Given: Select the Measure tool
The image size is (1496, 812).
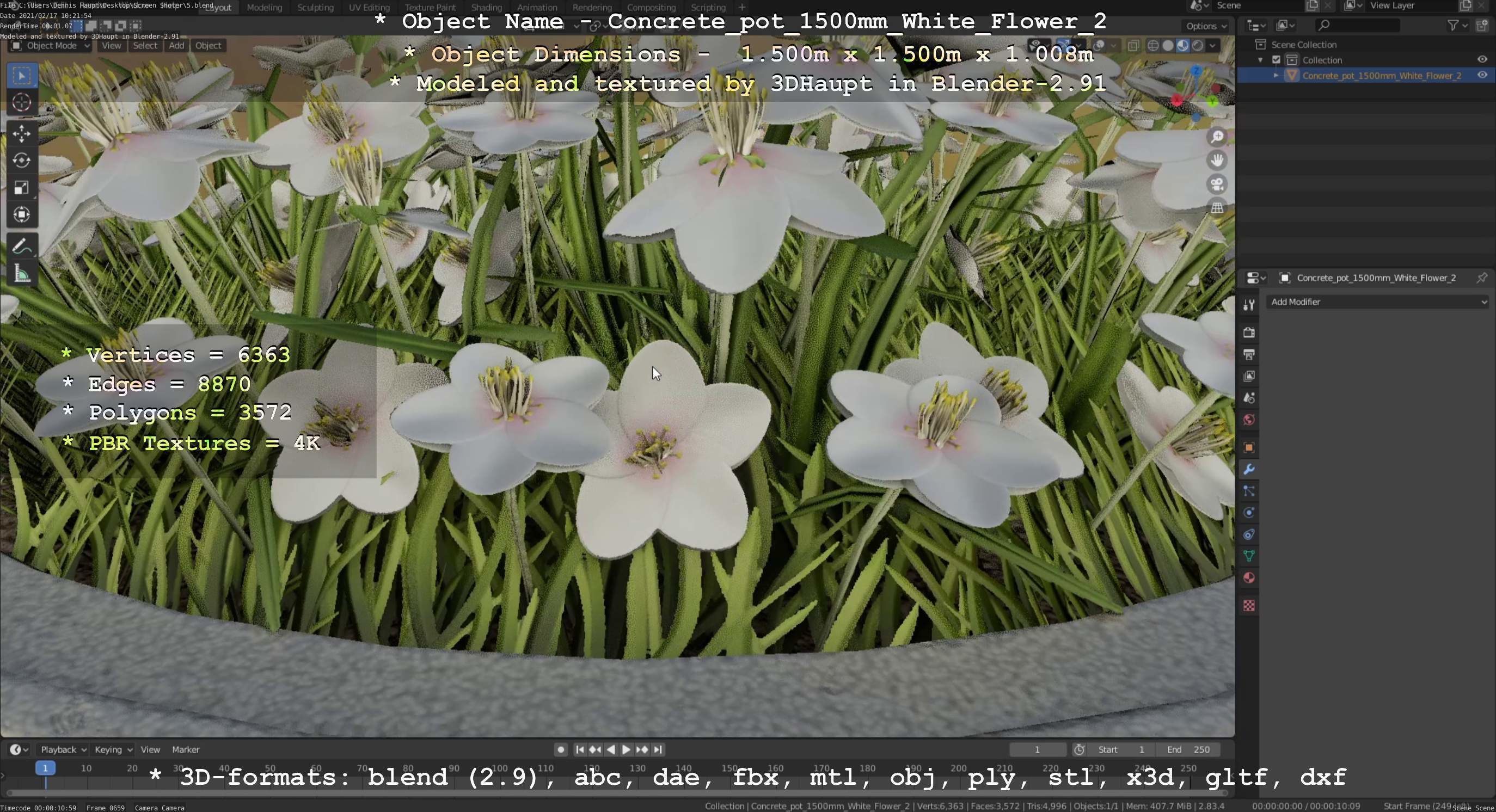Looking at the screenshot, I should [x=21, y=273].
